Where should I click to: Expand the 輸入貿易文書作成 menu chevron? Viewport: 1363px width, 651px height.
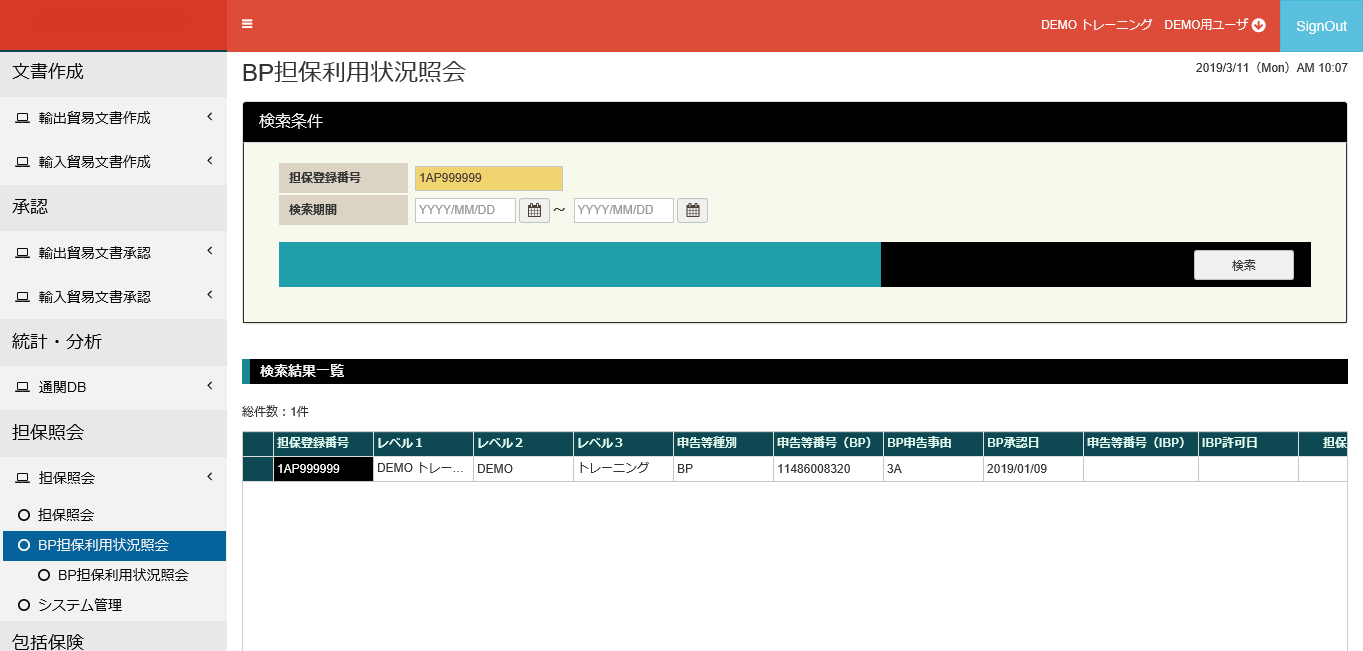click(210, 161)
